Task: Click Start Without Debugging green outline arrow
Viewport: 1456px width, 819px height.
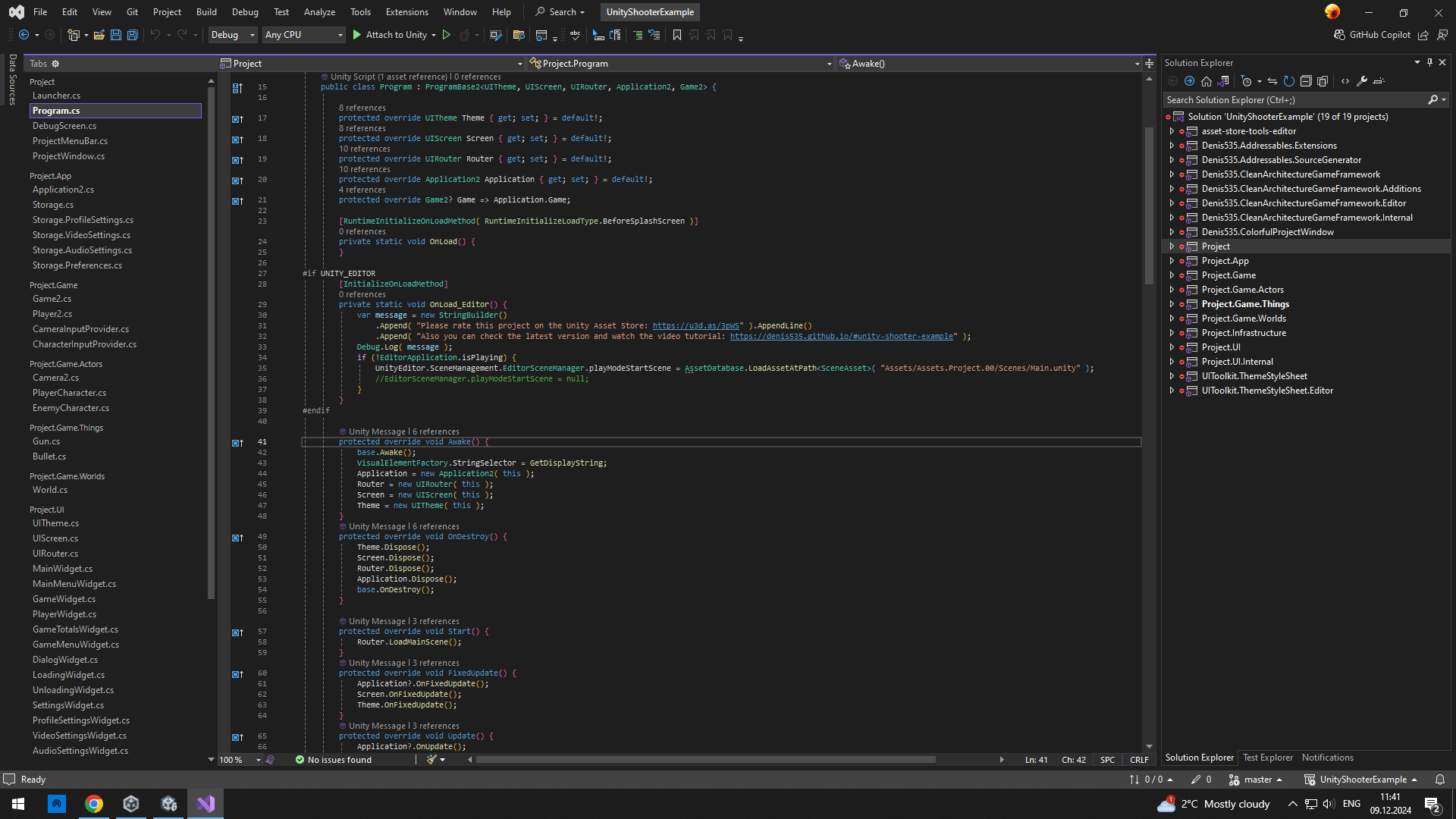Action: (x=447, y=35)
